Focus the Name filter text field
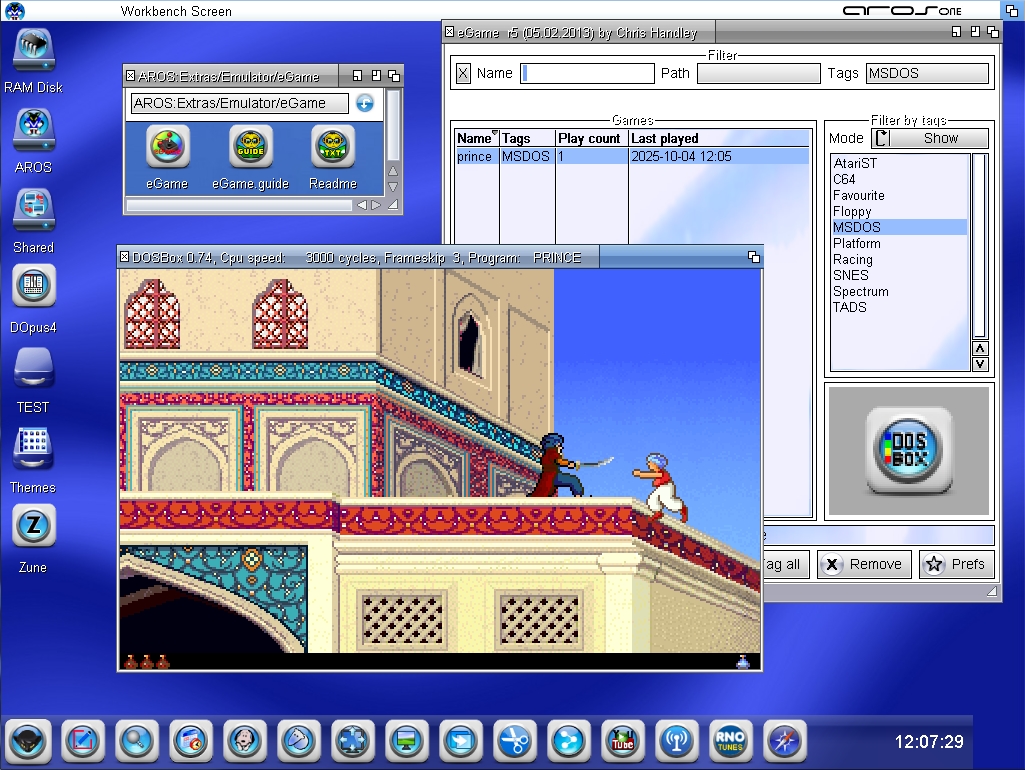1025x770 pixels. [x=587, y=73]
